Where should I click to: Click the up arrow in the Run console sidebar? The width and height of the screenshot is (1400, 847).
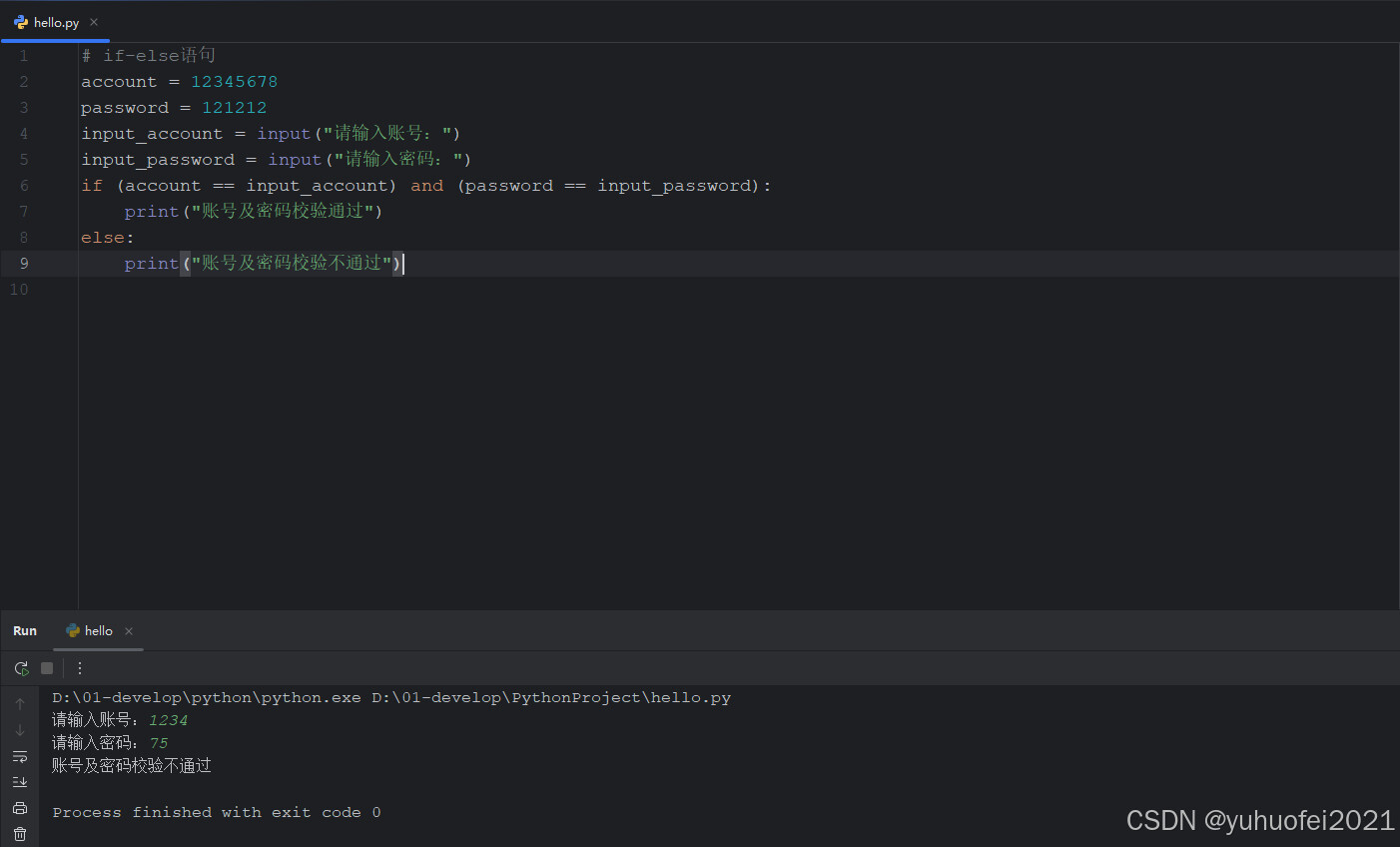[x=20, y=704]
